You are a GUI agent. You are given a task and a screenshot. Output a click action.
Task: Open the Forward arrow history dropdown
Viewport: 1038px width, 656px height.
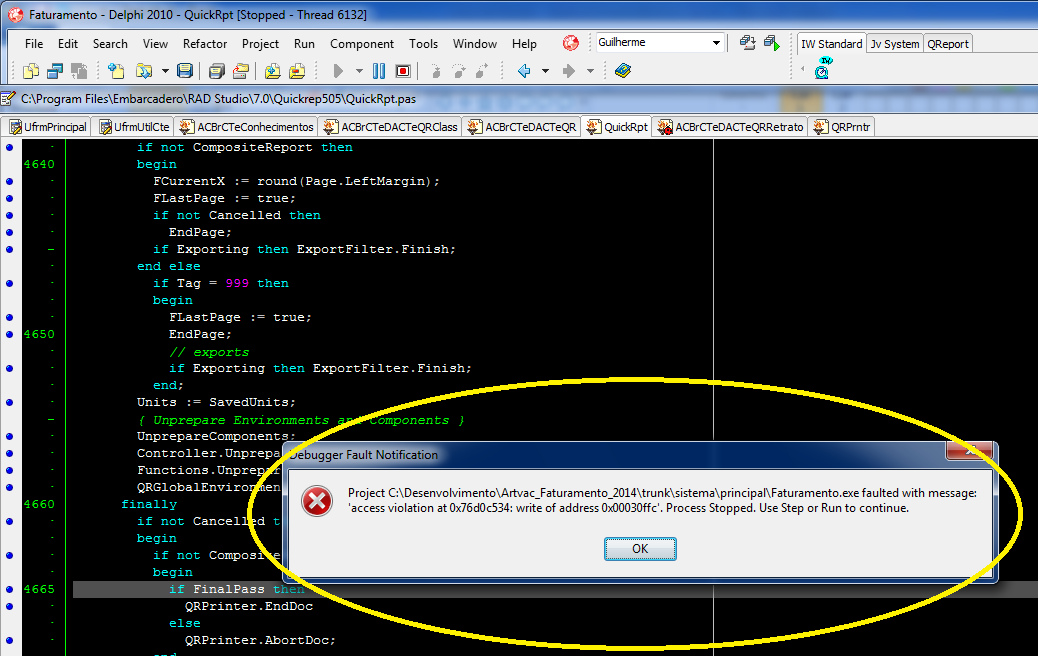pos(590,71)
